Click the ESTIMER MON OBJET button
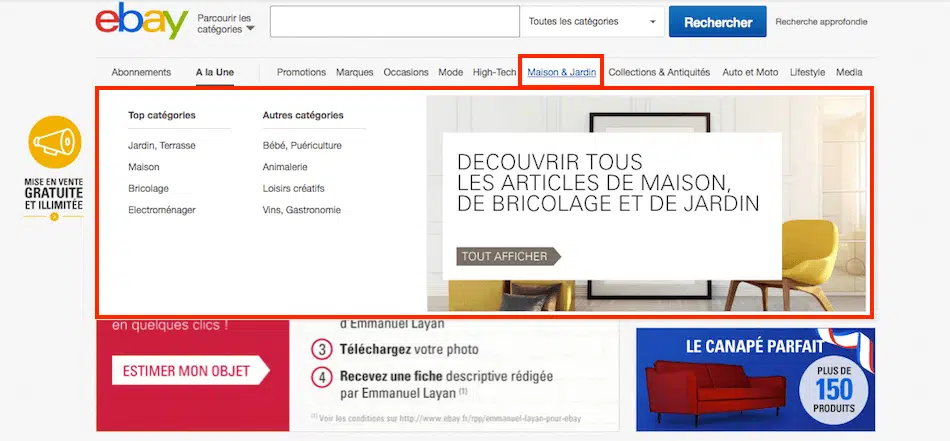 tap(189, 371)
